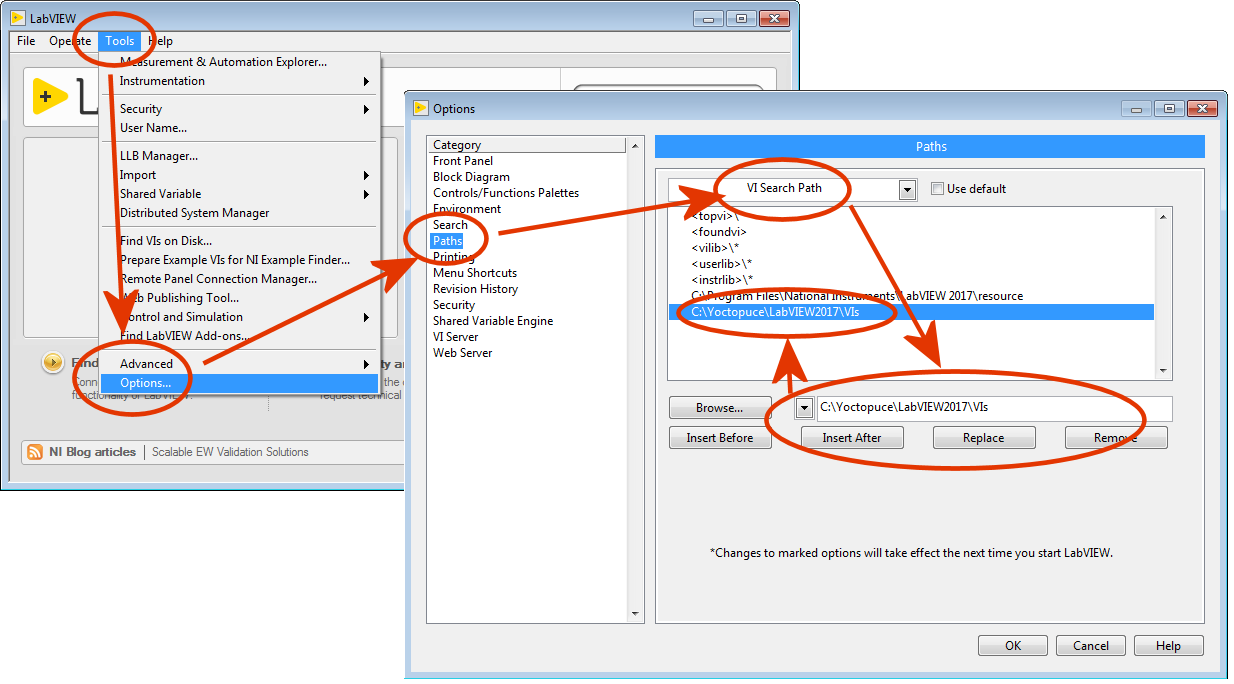Open the path history dropdown beside Browse
This screenshot has height=684, width=1234.
804,408
